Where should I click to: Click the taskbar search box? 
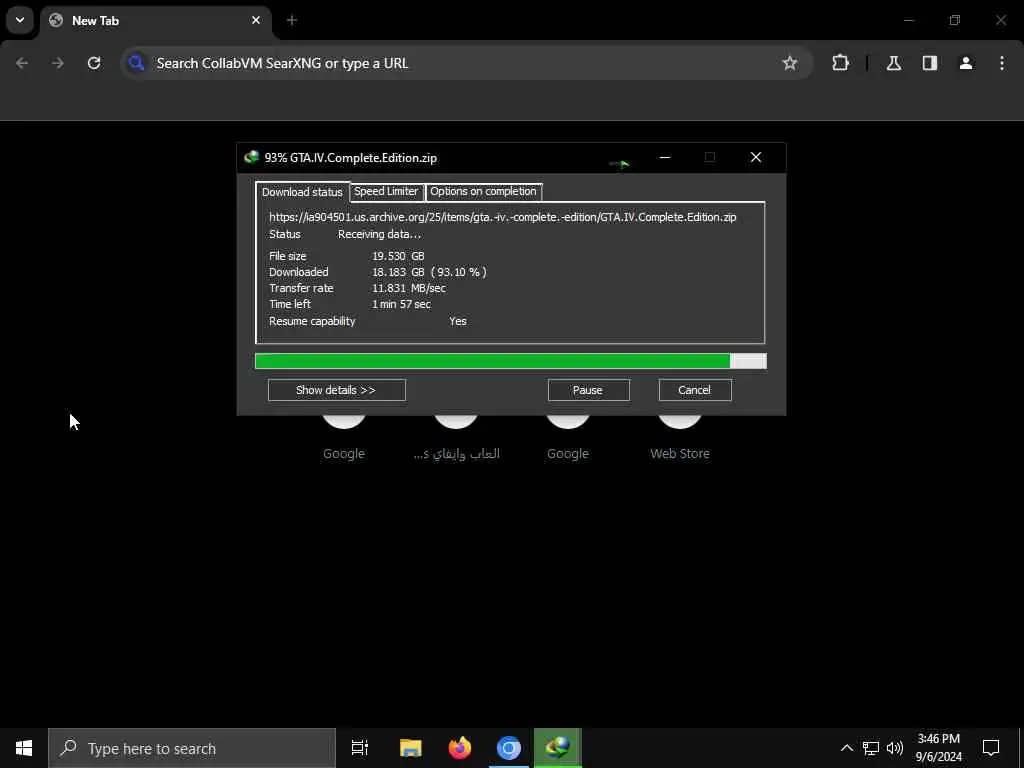(192, 748)
